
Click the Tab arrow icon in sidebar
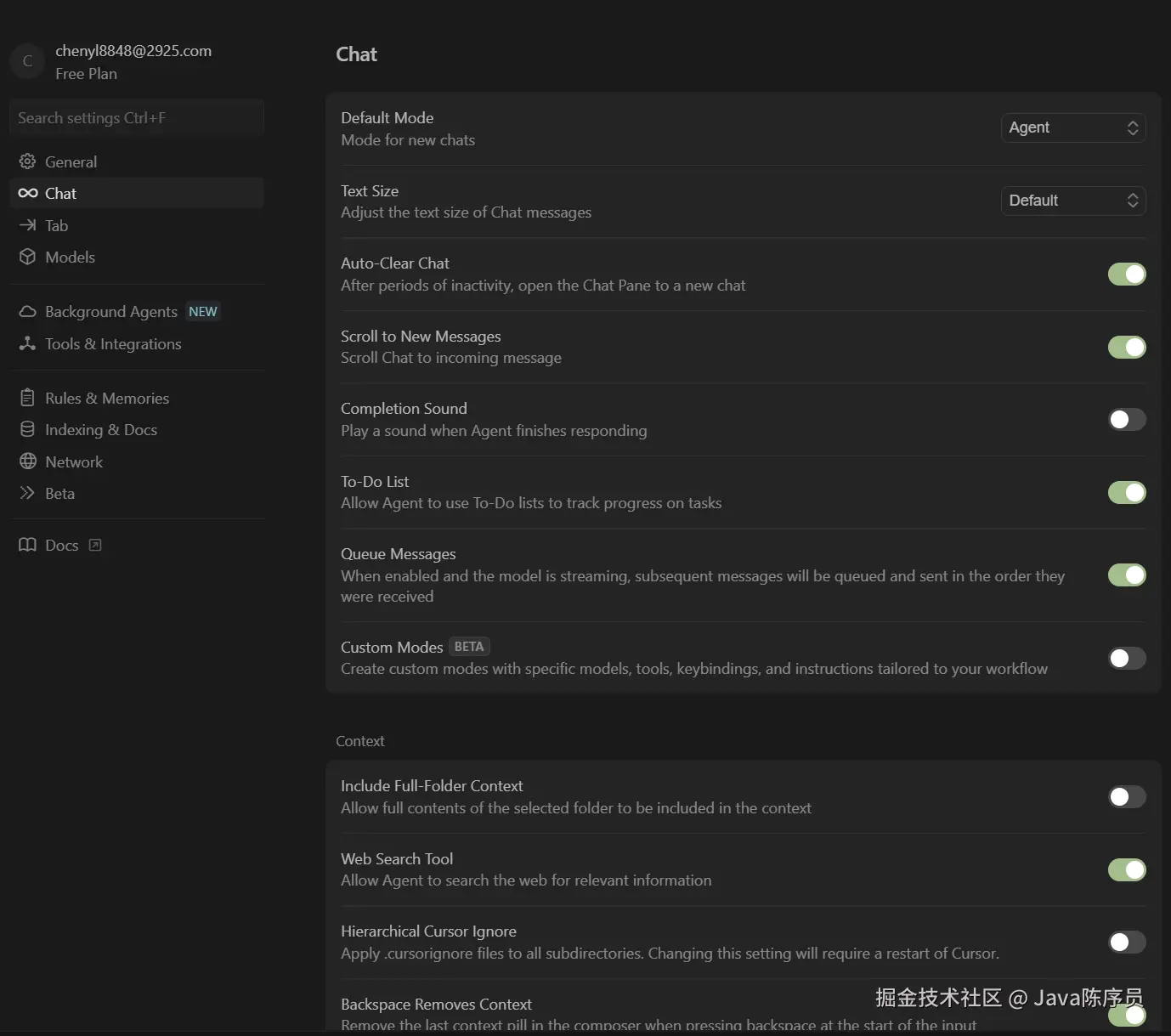(27, 225)
